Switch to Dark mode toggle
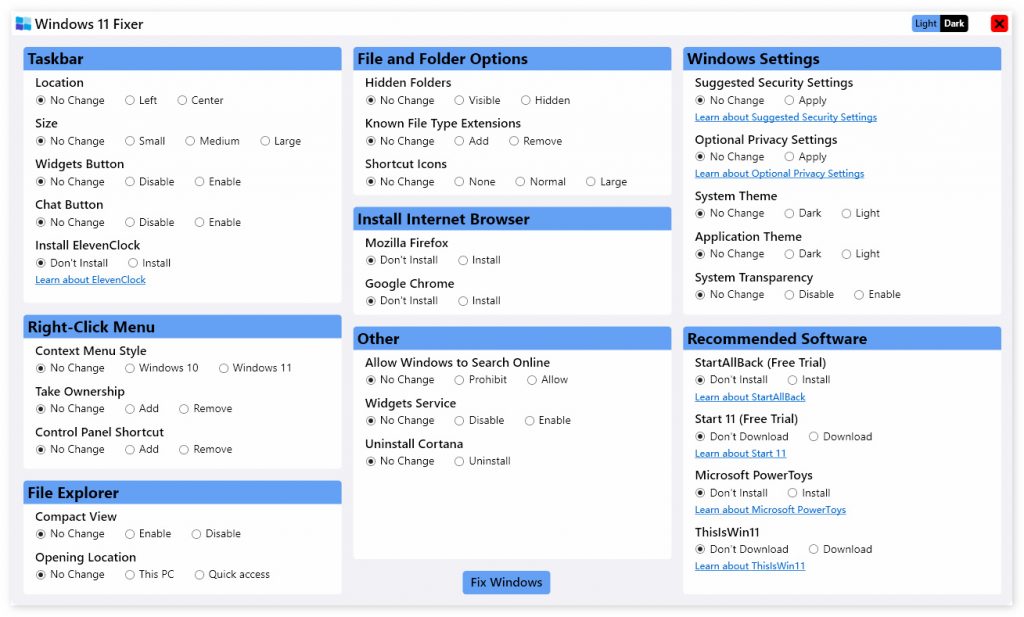 (x=954, y=24)
